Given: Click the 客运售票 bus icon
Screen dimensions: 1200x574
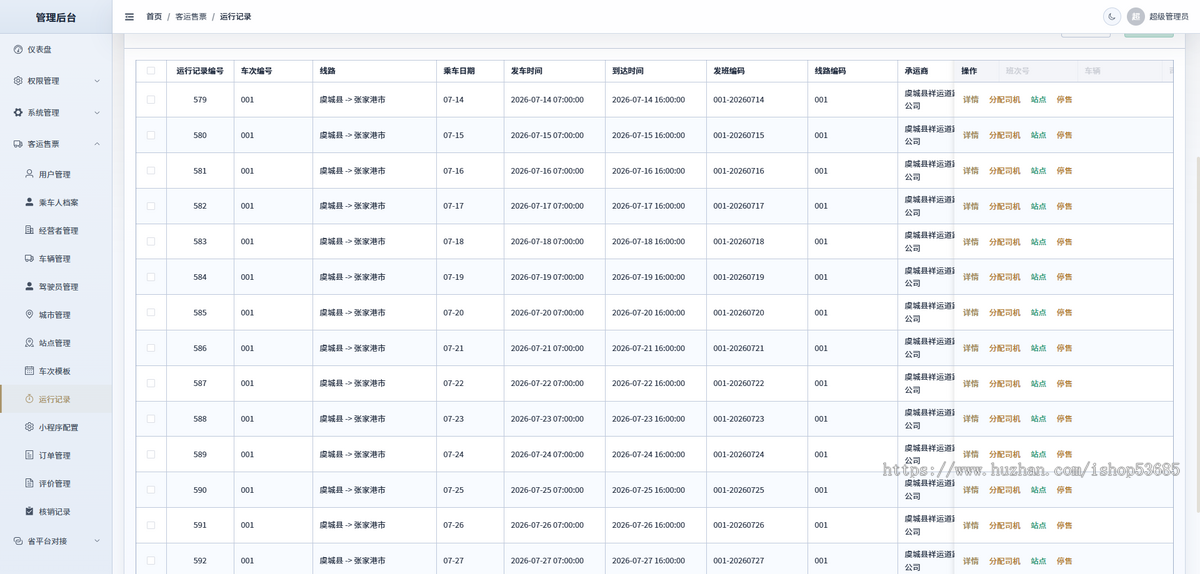Looking at the screenshot, I should pos(18,144).
